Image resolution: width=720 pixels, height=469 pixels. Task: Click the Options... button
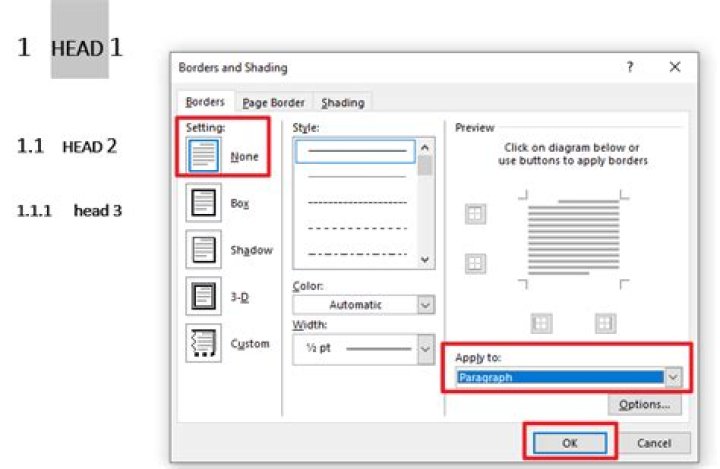coord(644,404)
